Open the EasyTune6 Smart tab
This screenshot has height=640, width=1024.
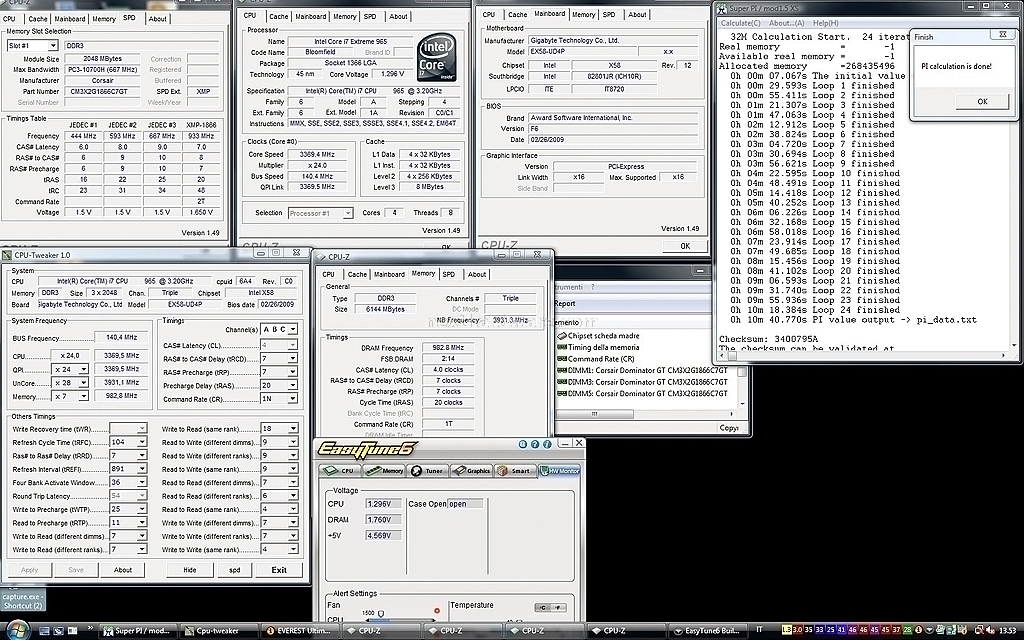point(515,470)
